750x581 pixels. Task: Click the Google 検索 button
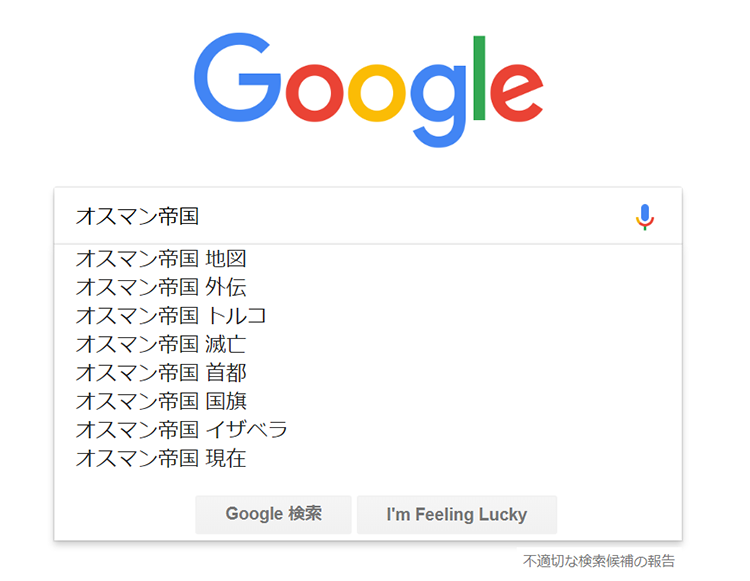click(x=273, y=515)
